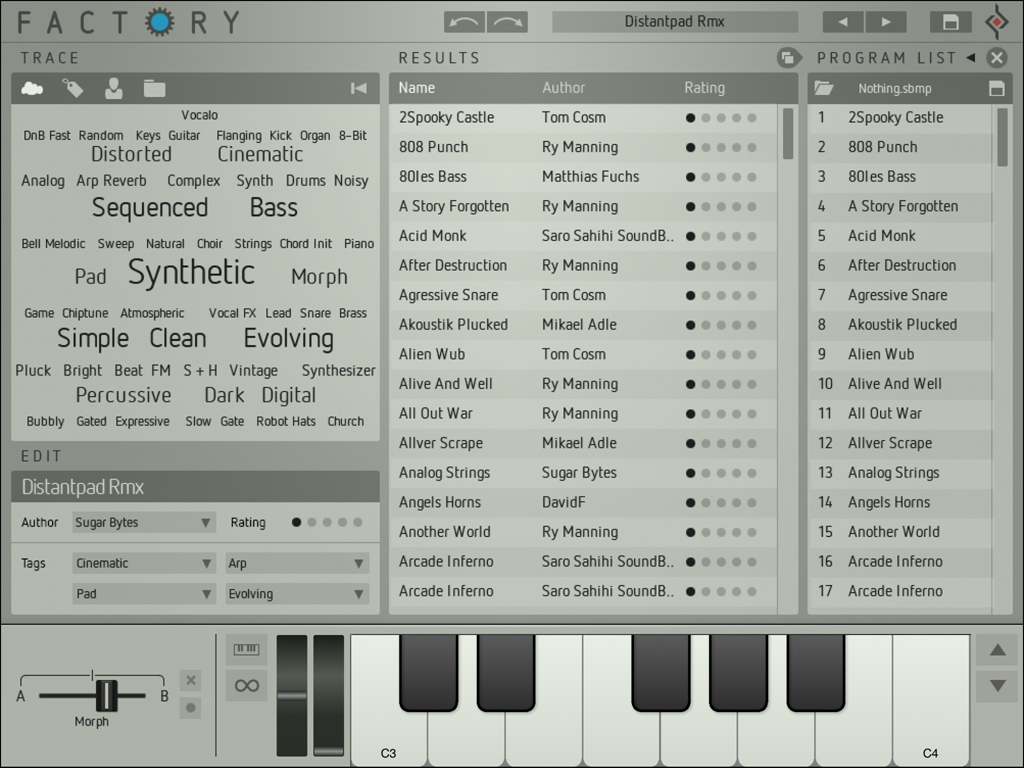The image size is (1024, 768).
Task: Toggle the mini keyboard icon button
Action: 246,649
